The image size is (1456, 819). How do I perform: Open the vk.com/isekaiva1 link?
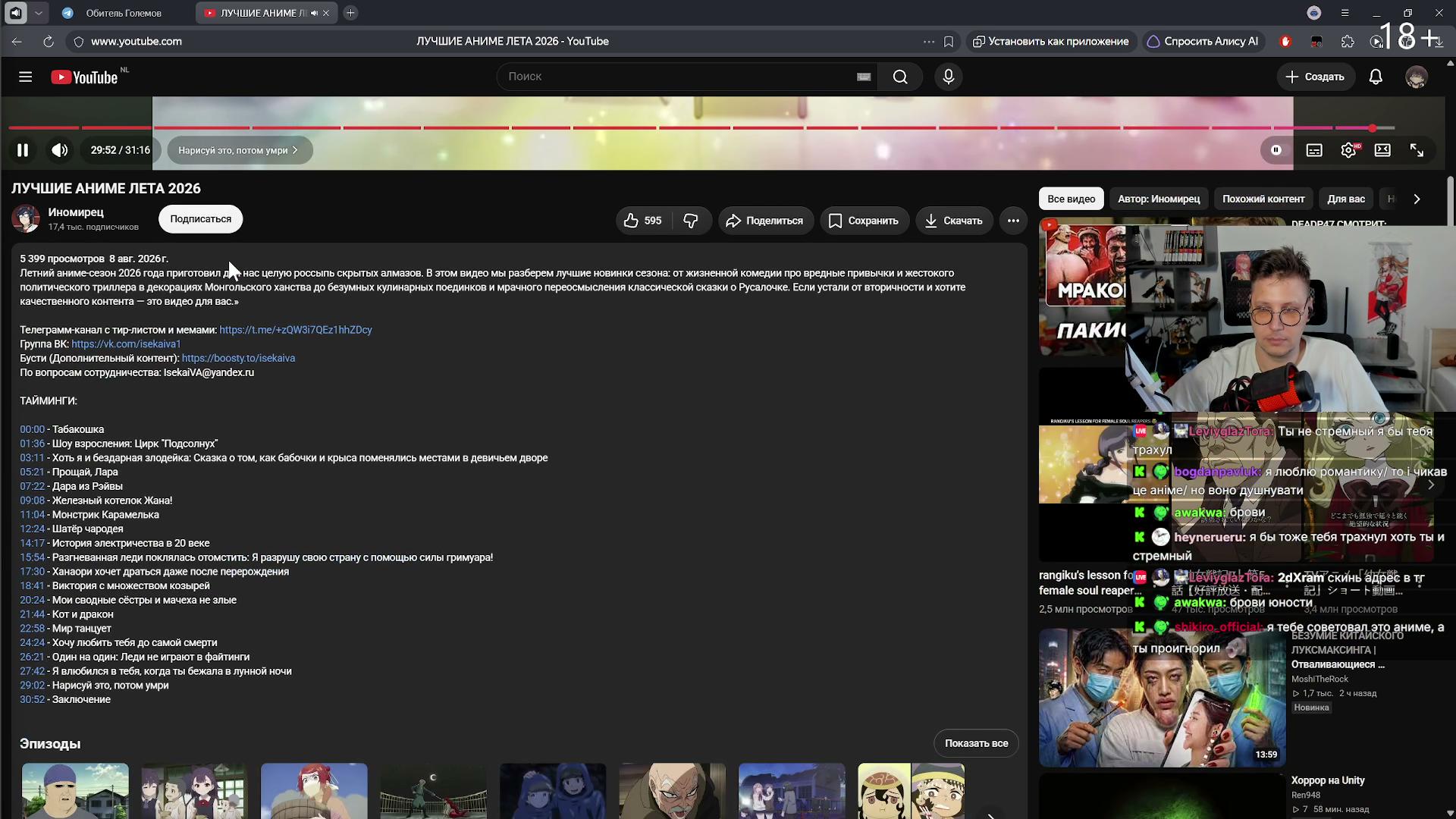coord(126,344)
